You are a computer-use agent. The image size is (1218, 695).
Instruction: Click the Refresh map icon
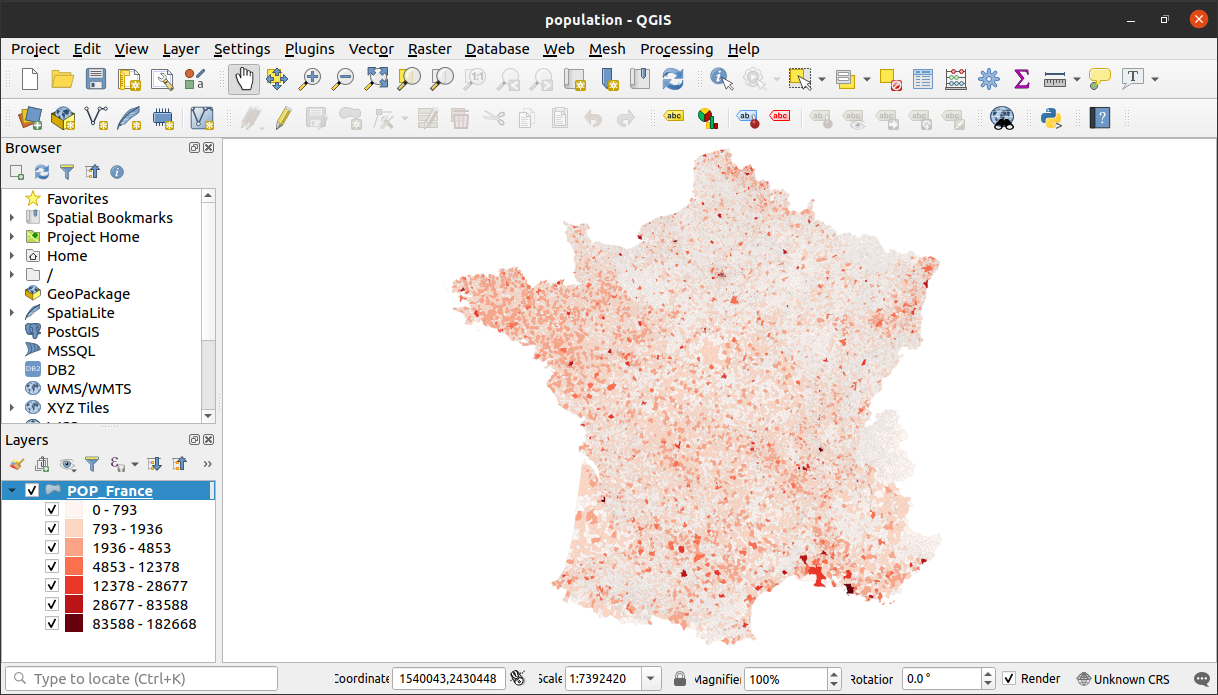click(x=673, y=79)
